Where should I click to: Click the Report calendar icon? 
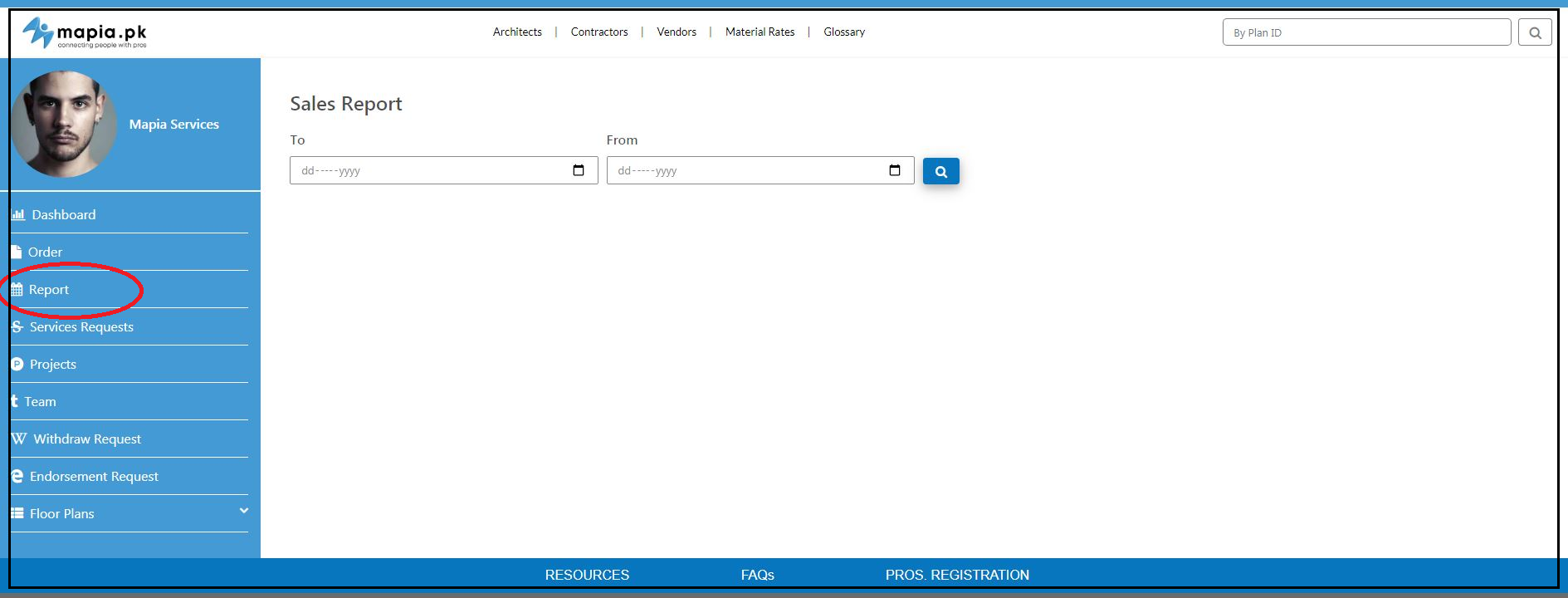click(17, 289)
